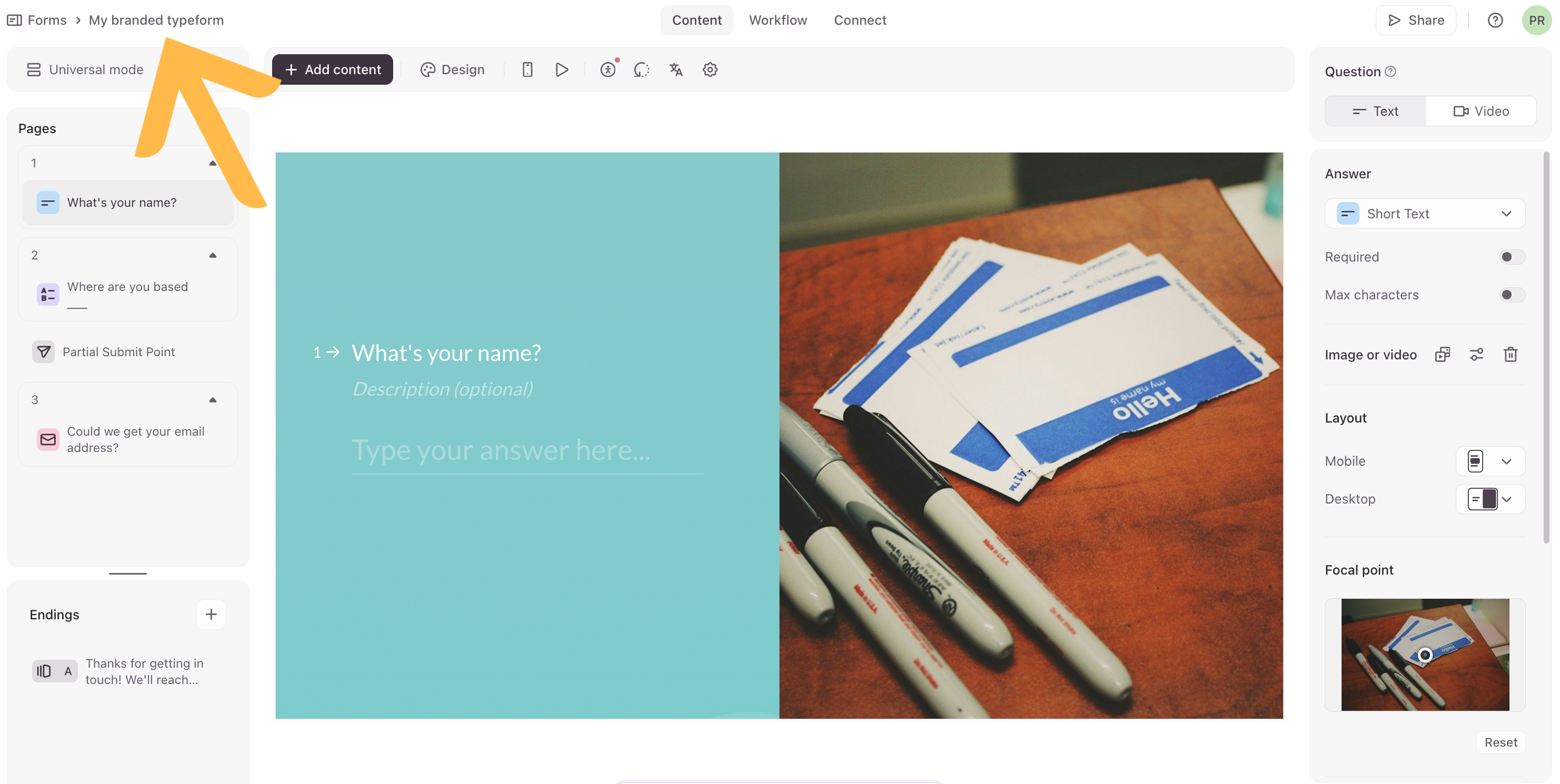
Task: Enable the Required toggle
Action: pos(1512,257)
